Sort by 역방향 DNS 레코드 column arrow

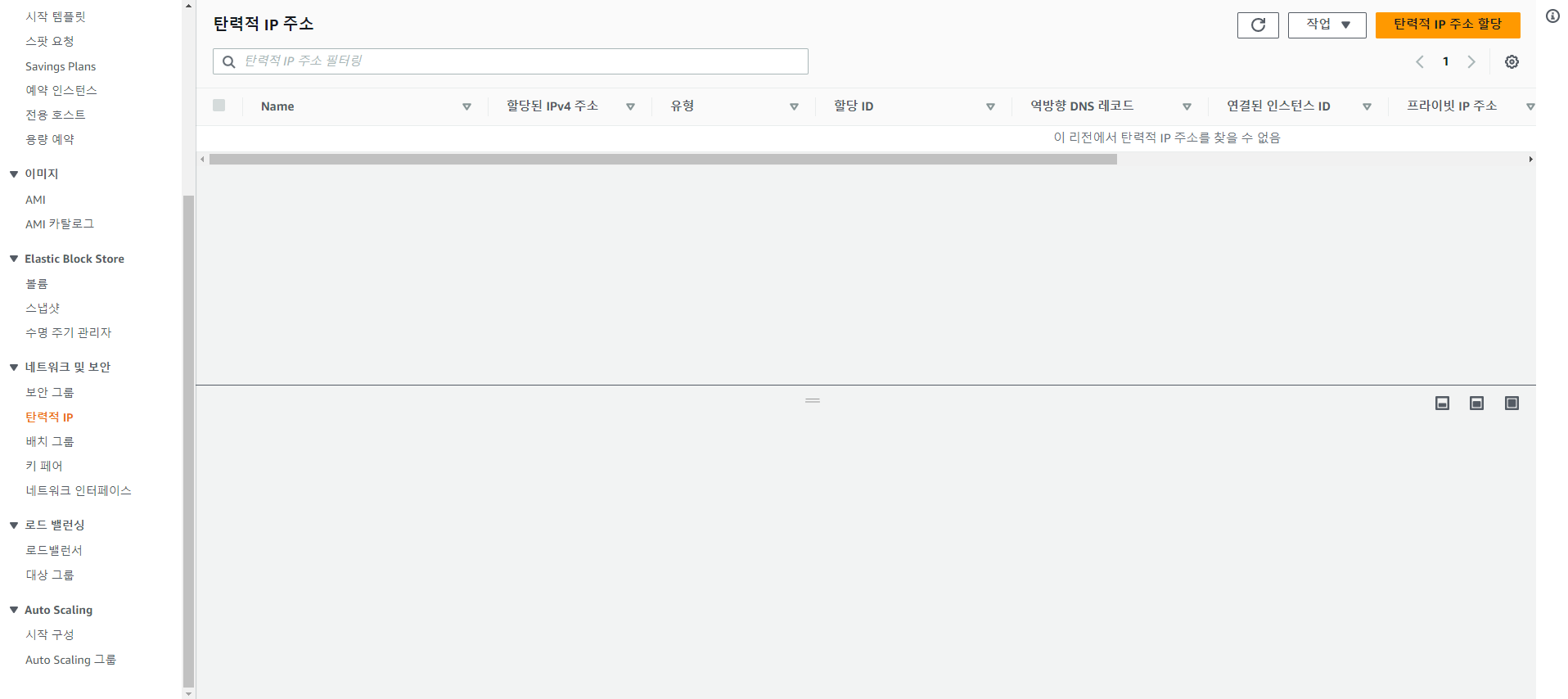coord(1187,106)
